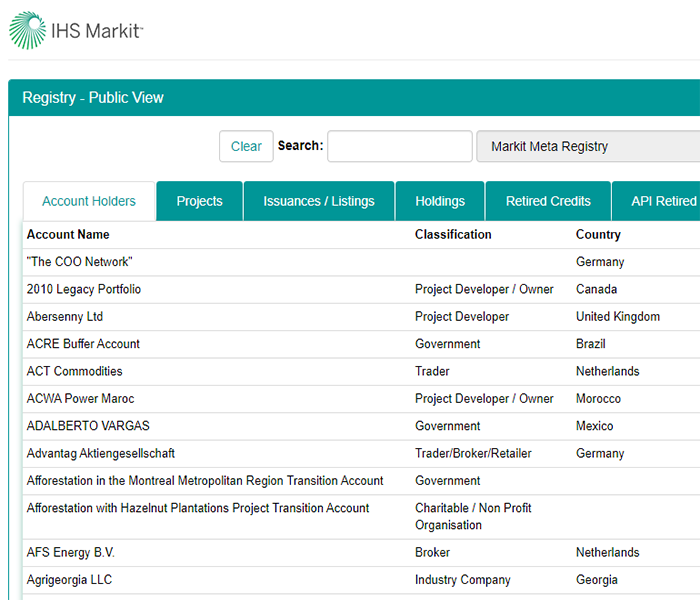Image resolution: width=700 pixels, height=600 pixels.
Task: Sort by Account Name column header
Action: (x=68, y=234)
